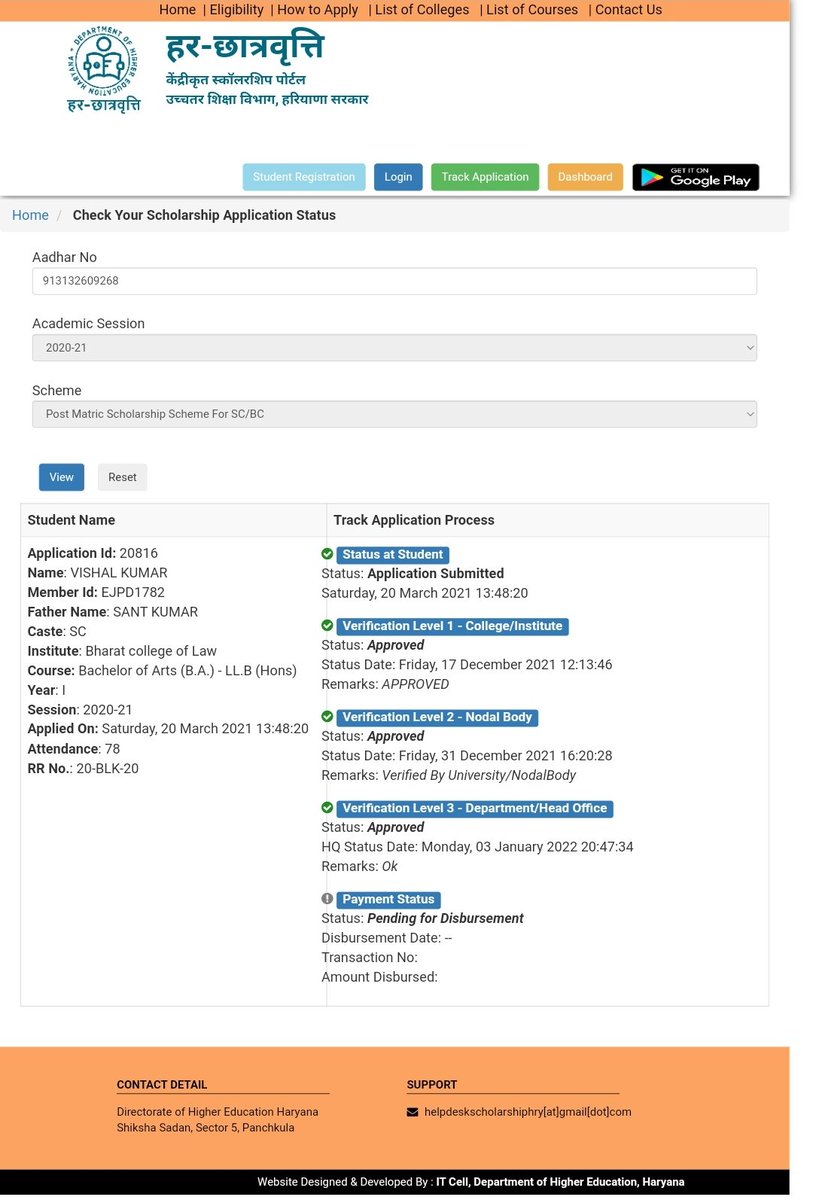Click the remark Verified By University/NodalBody

479,775
